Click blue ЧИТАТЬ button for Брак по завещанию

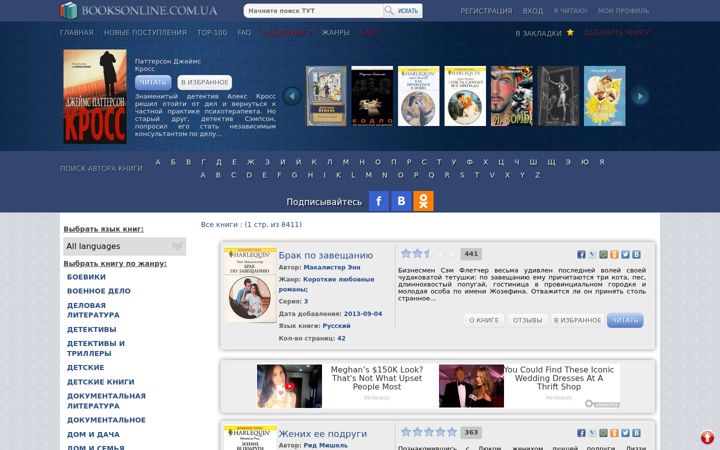(x=625, y=320)
